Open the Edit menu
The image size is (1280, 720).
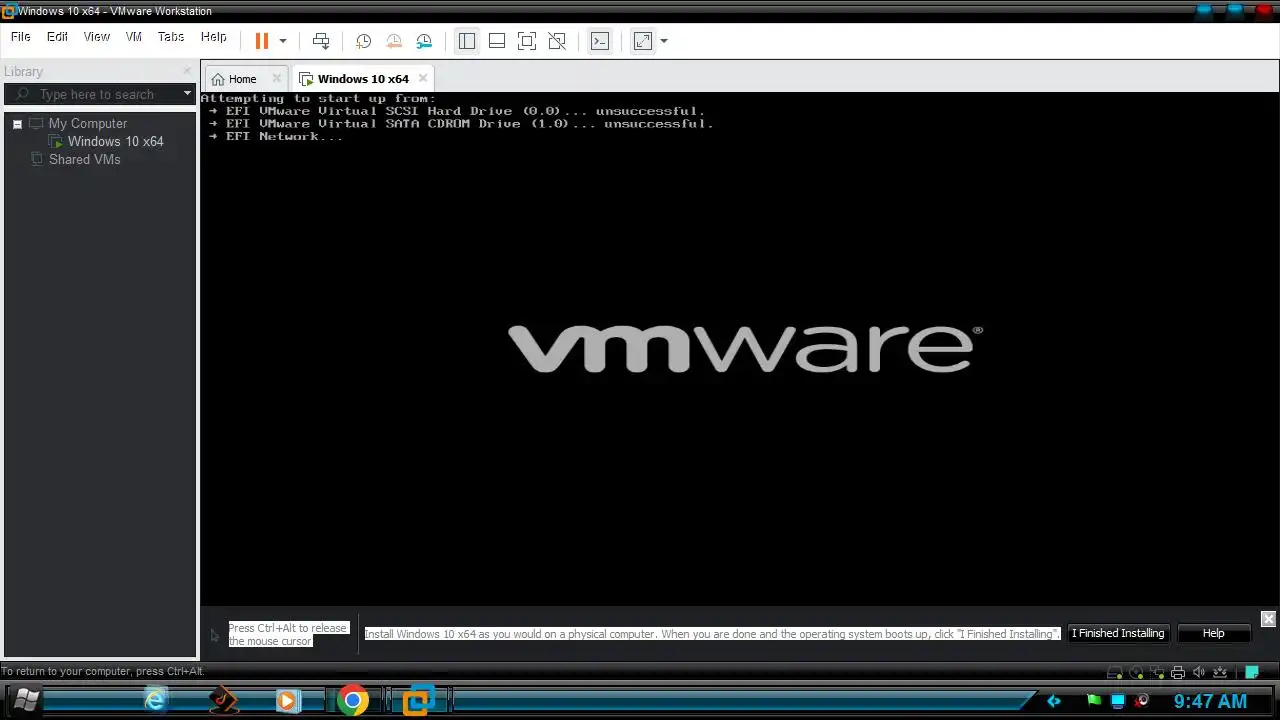point(58,37)
